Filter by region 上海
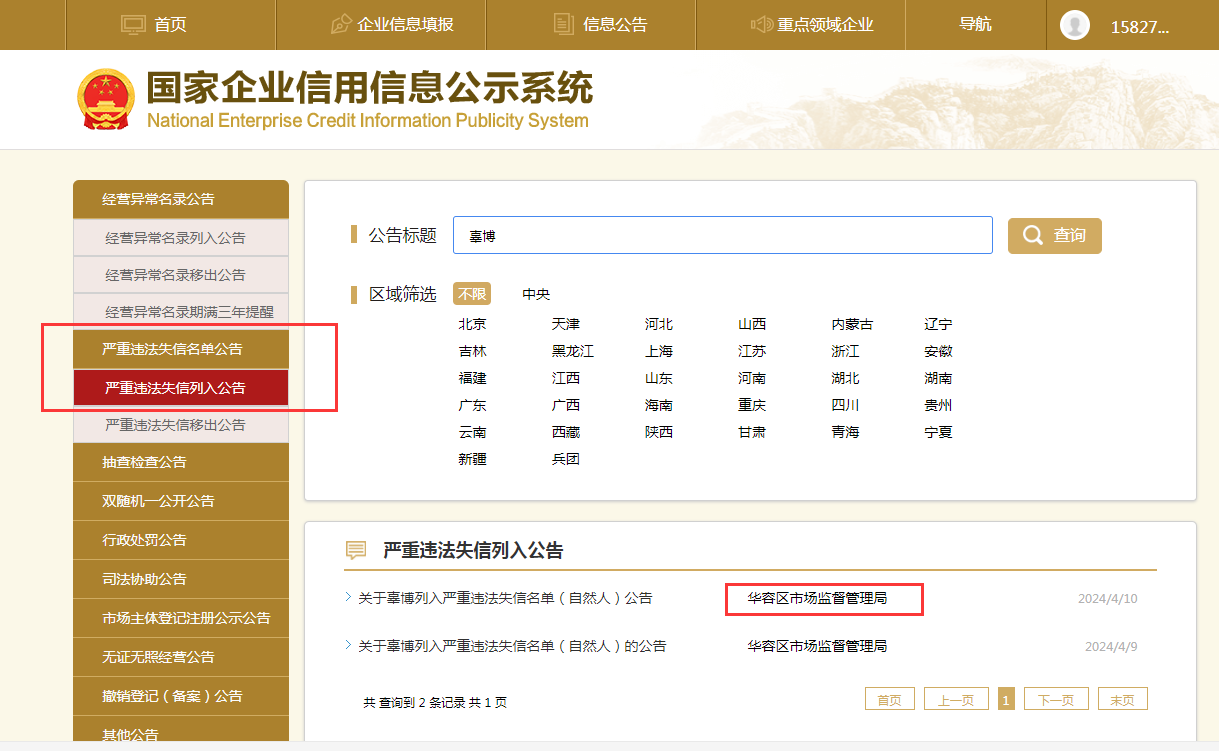Viewport: 1219px width, 751px height. (x=659, y=351)
